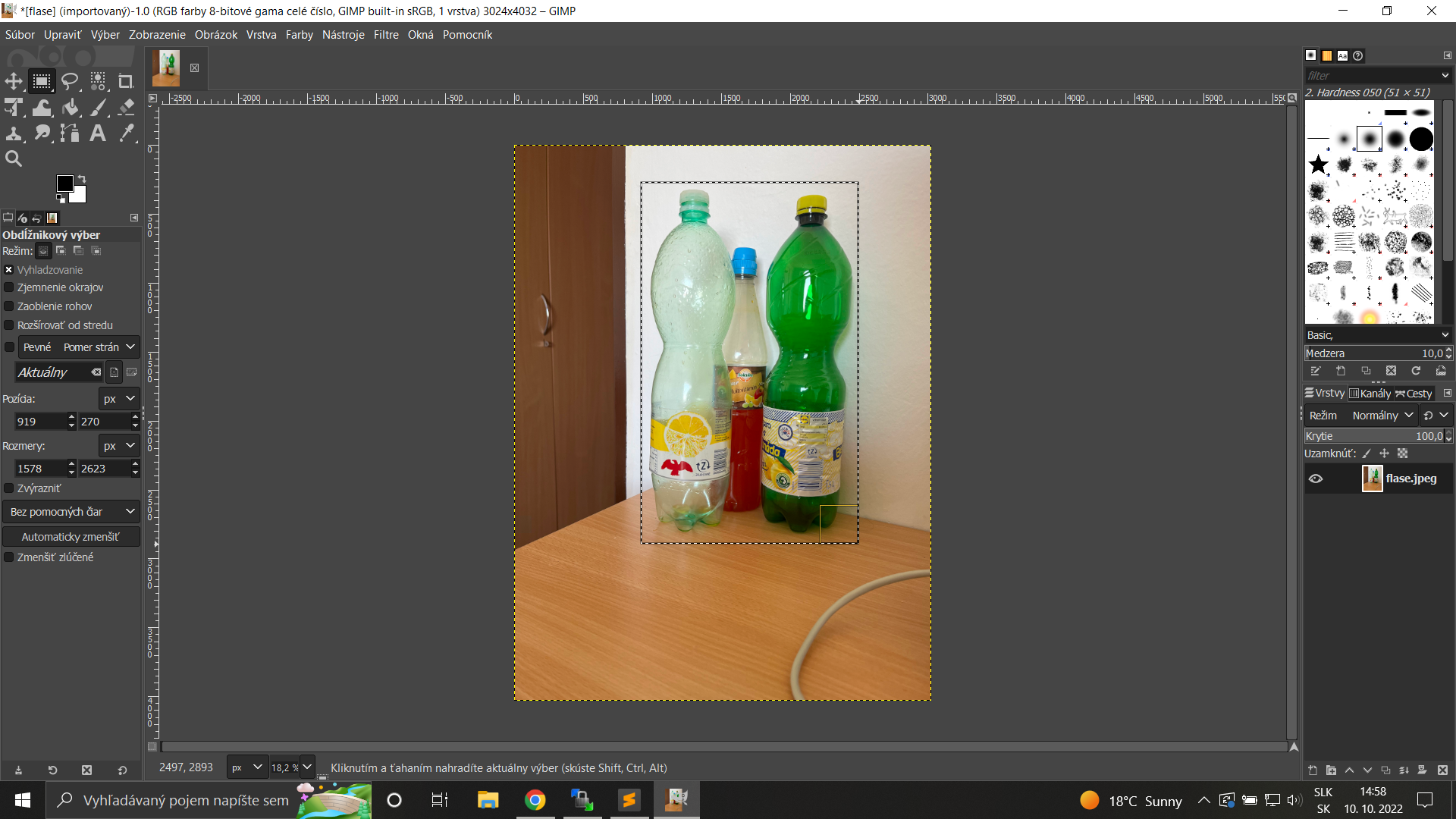Lock layer pixels brush icon
This screenshot has height=819, width=1456.
pyautogui.click(x=1367, y=453)
